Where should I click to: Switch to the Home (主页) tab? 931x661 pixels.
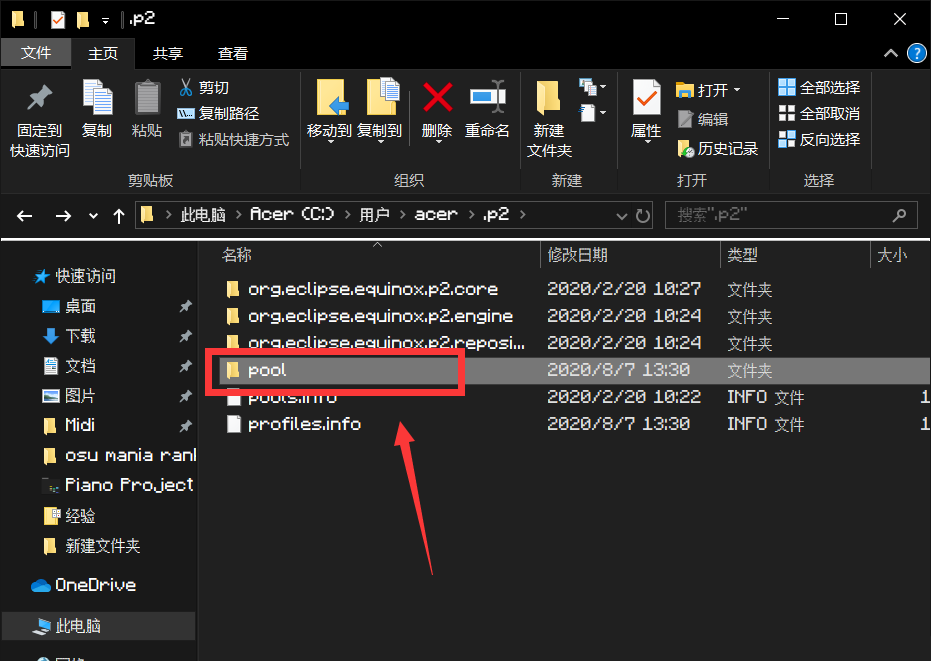point(103,53)
